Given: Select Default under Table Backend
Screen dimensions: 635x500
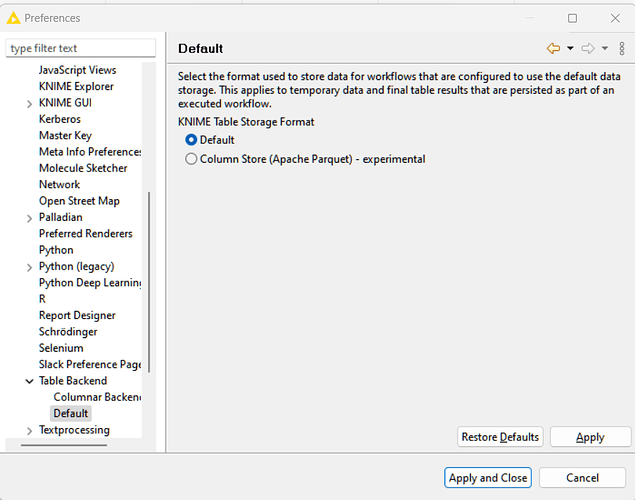Looking at the screenshot, I should tap(70, 413).
